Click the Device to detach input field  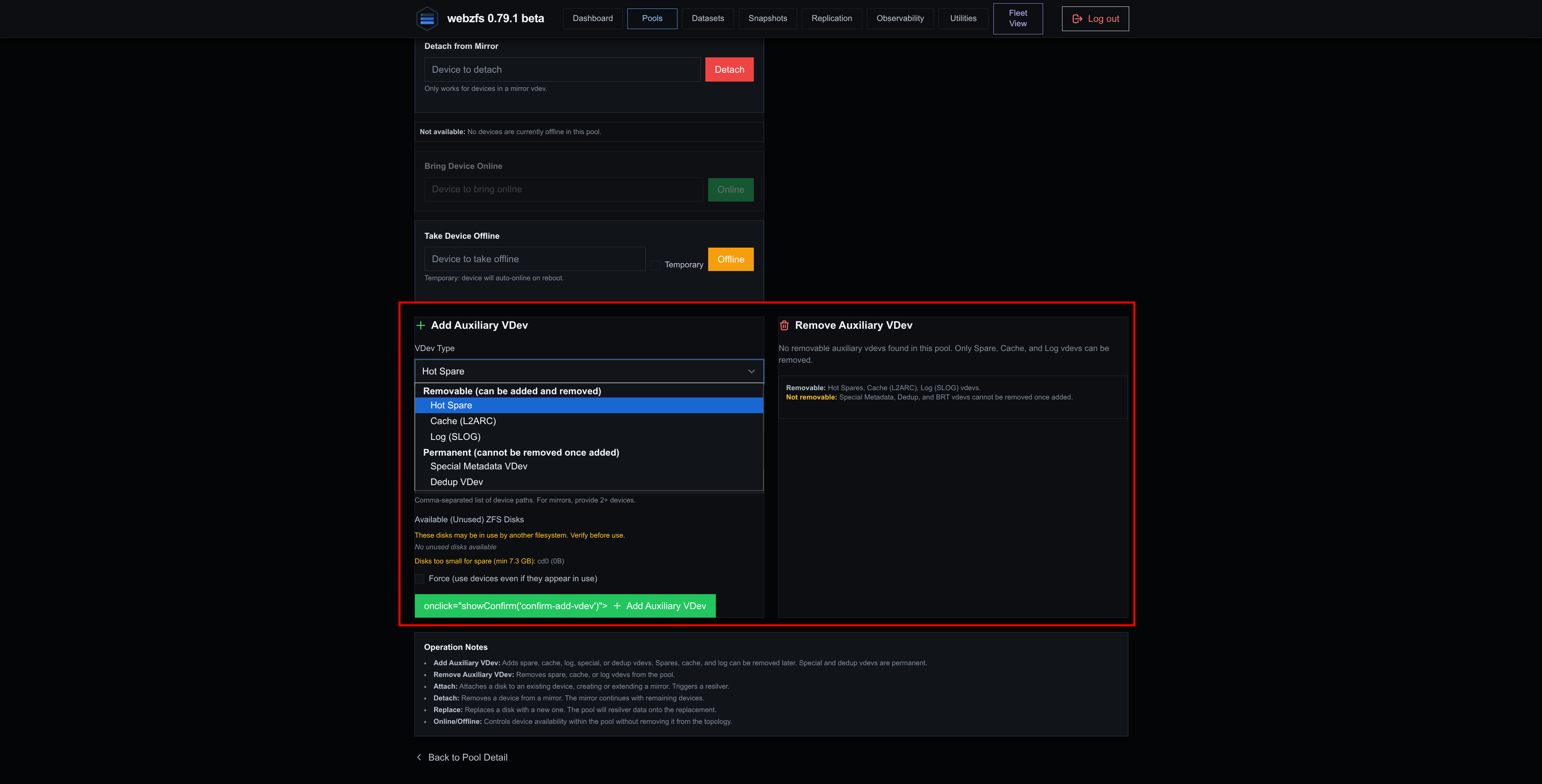(562, 69)
